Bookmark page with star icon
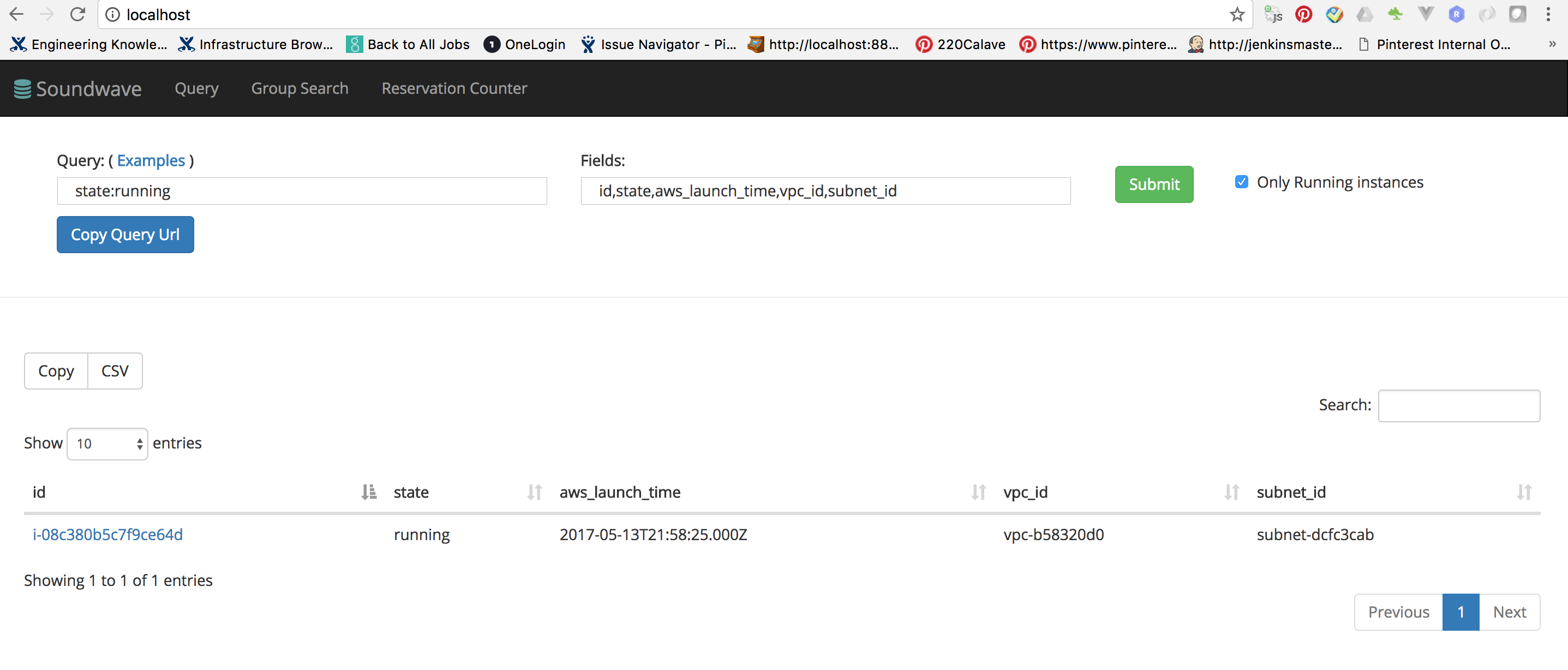 pyautogui.click(x=1236, y=14)
